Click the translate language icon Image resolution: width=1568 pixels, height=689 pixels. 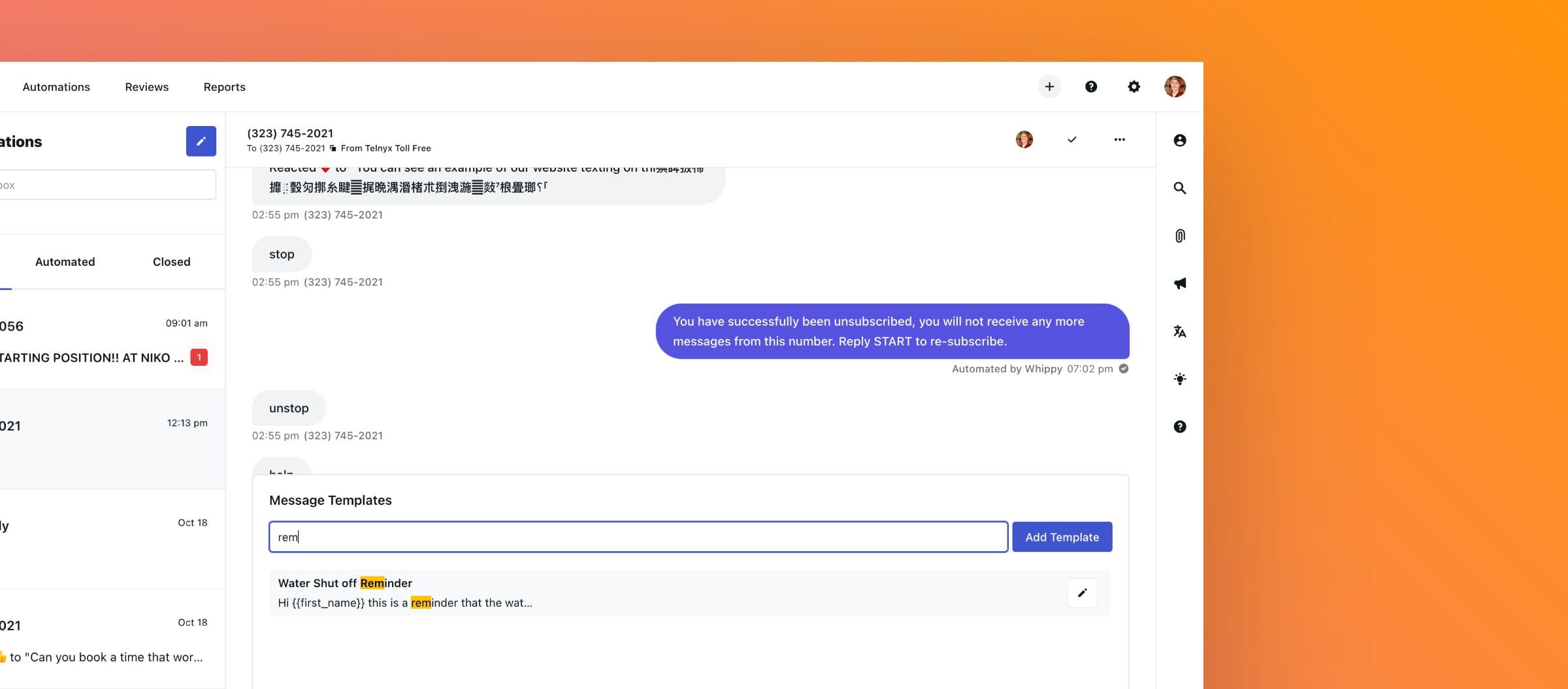[x=1179, y=331]
